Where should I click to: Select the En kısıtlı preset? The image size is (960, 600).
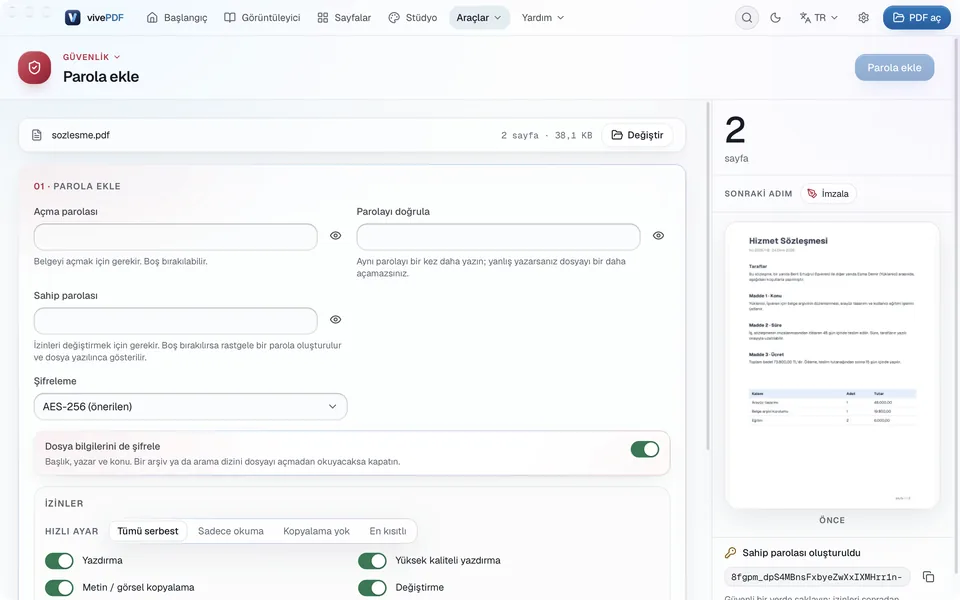388,531
